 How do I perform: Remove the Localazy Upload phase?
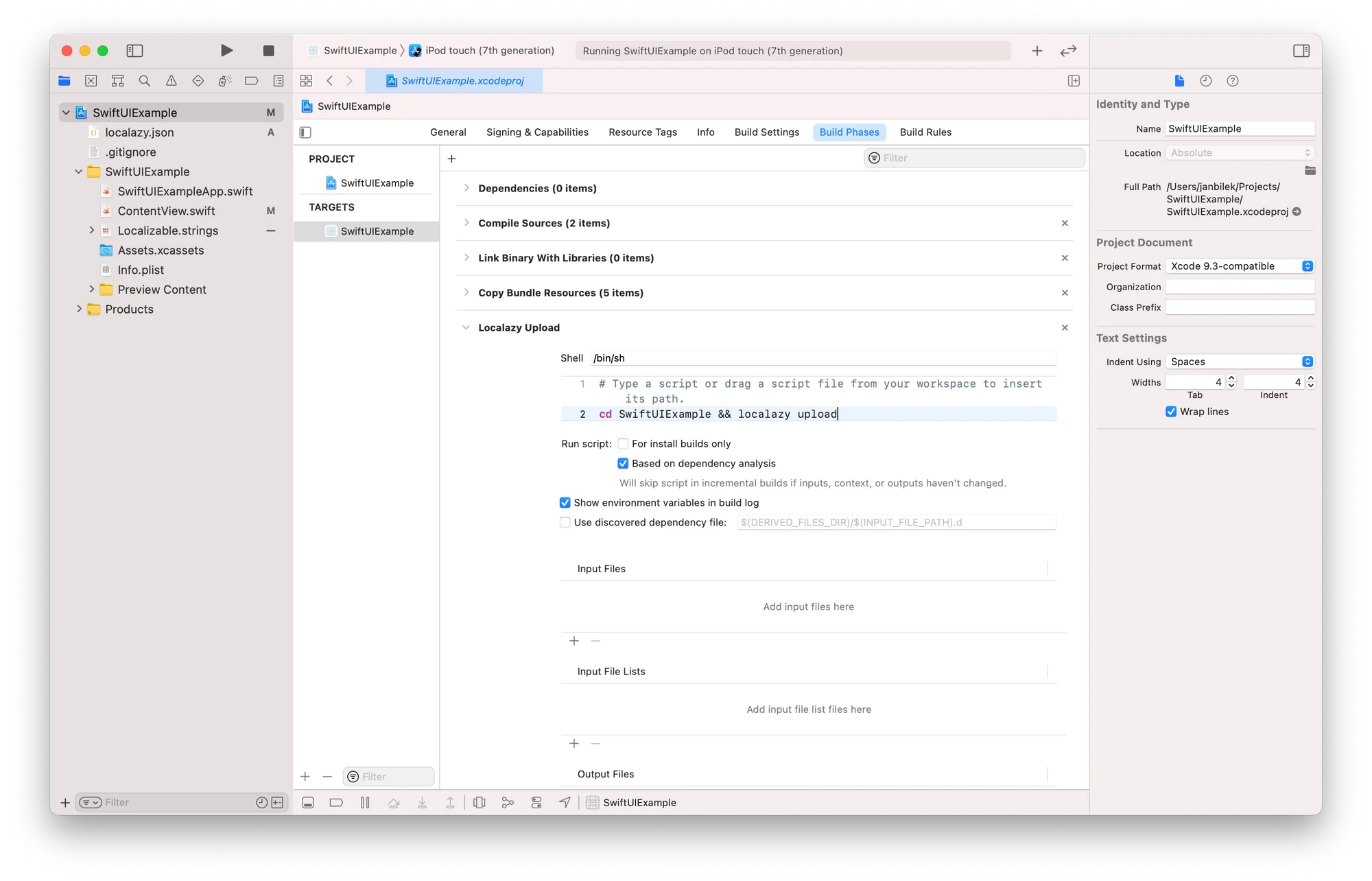[1065, 328]
